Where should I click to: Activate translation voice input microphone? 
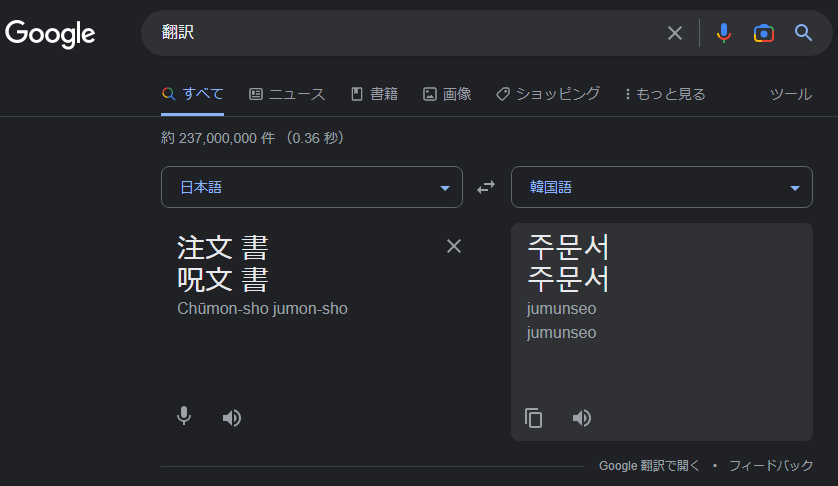(x=184, y=416)
